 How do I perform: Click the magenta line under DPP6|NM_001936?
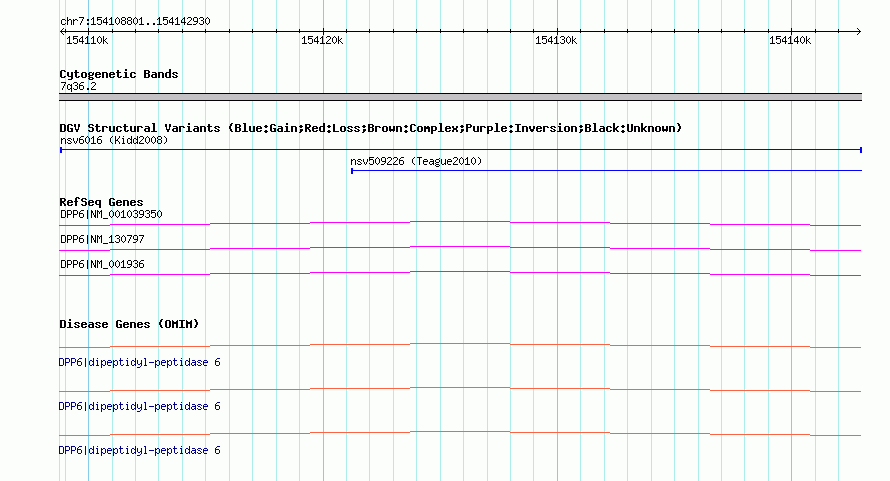460,273
